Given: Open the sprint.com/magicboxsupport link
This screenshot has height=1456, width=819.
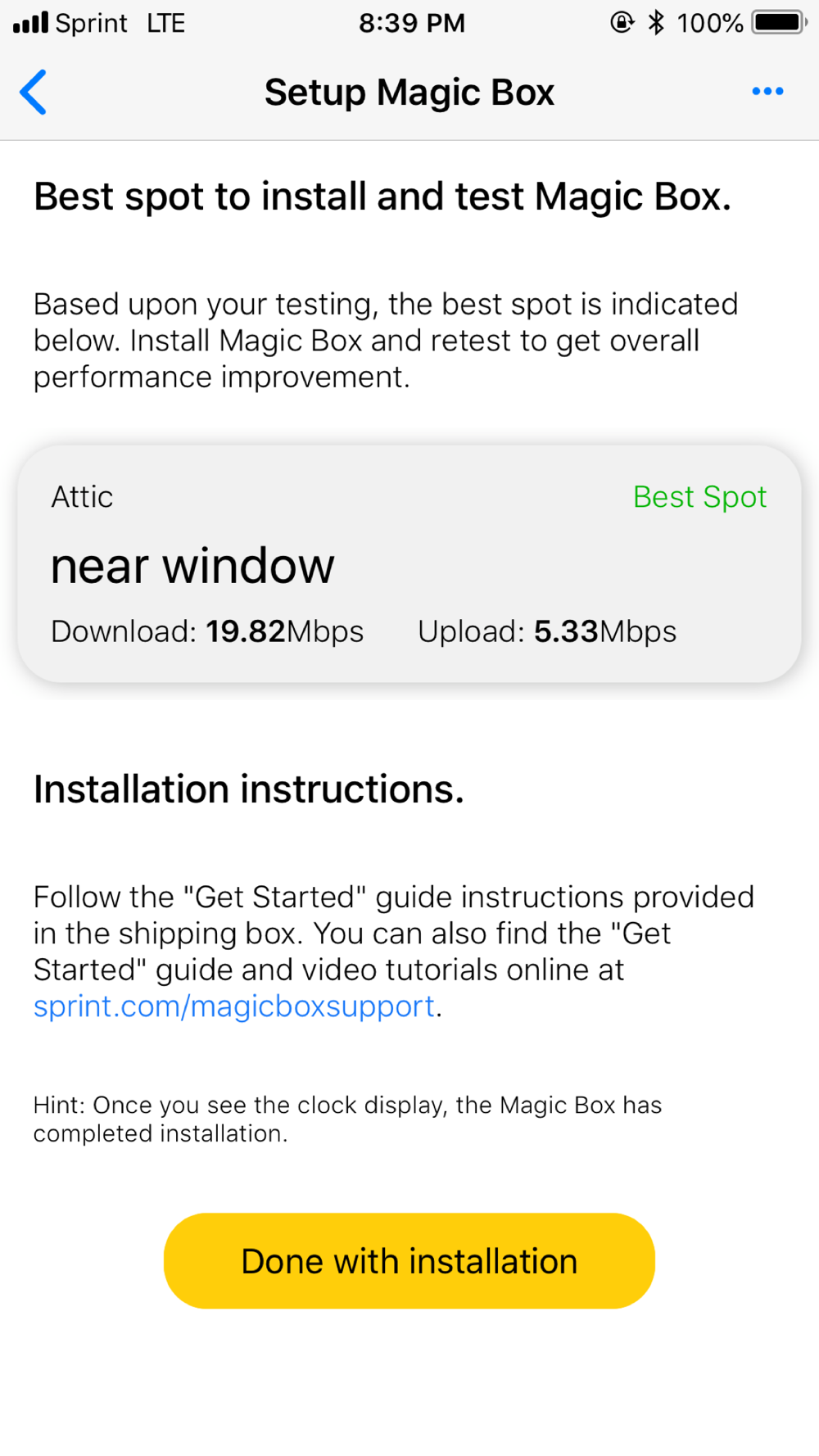Looking at the screenshot, I should coord(233,1006).
